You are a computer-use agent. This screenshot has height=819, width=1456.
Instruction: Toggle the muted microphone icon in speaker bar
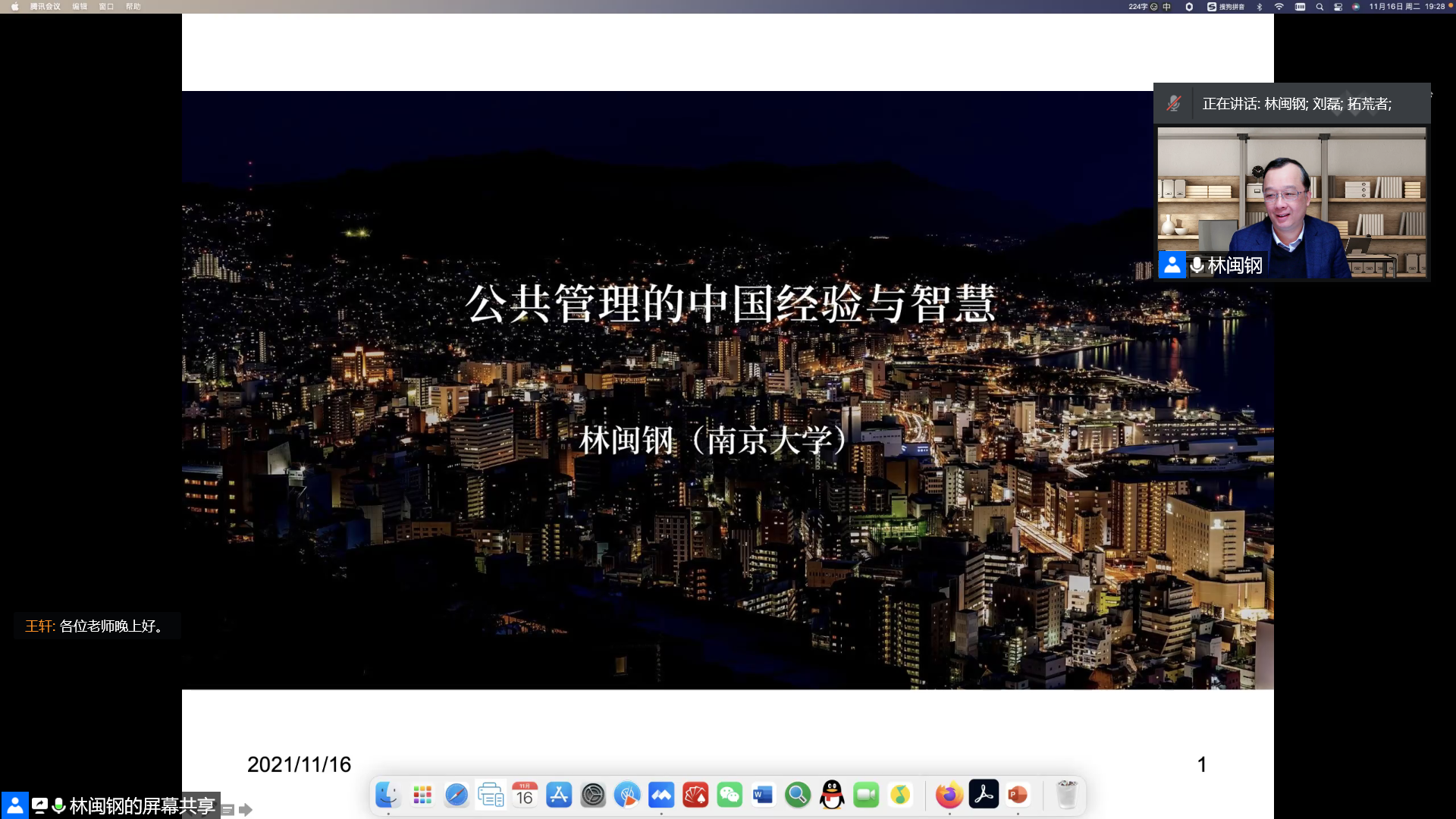click(1174, 104)
